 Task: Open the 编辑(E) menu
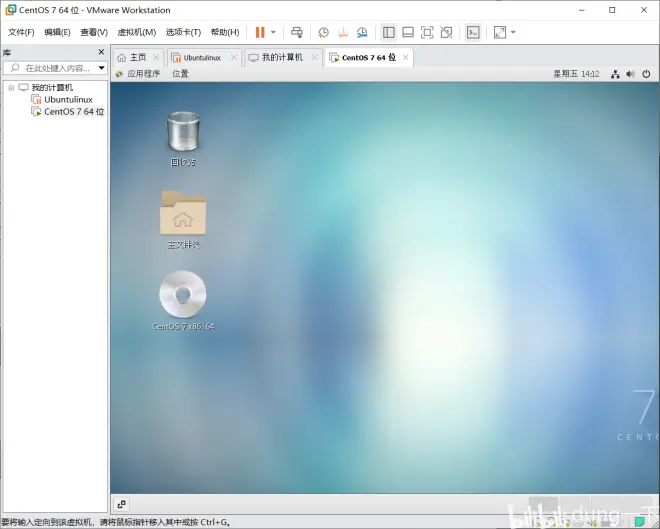tap(57, 32)
